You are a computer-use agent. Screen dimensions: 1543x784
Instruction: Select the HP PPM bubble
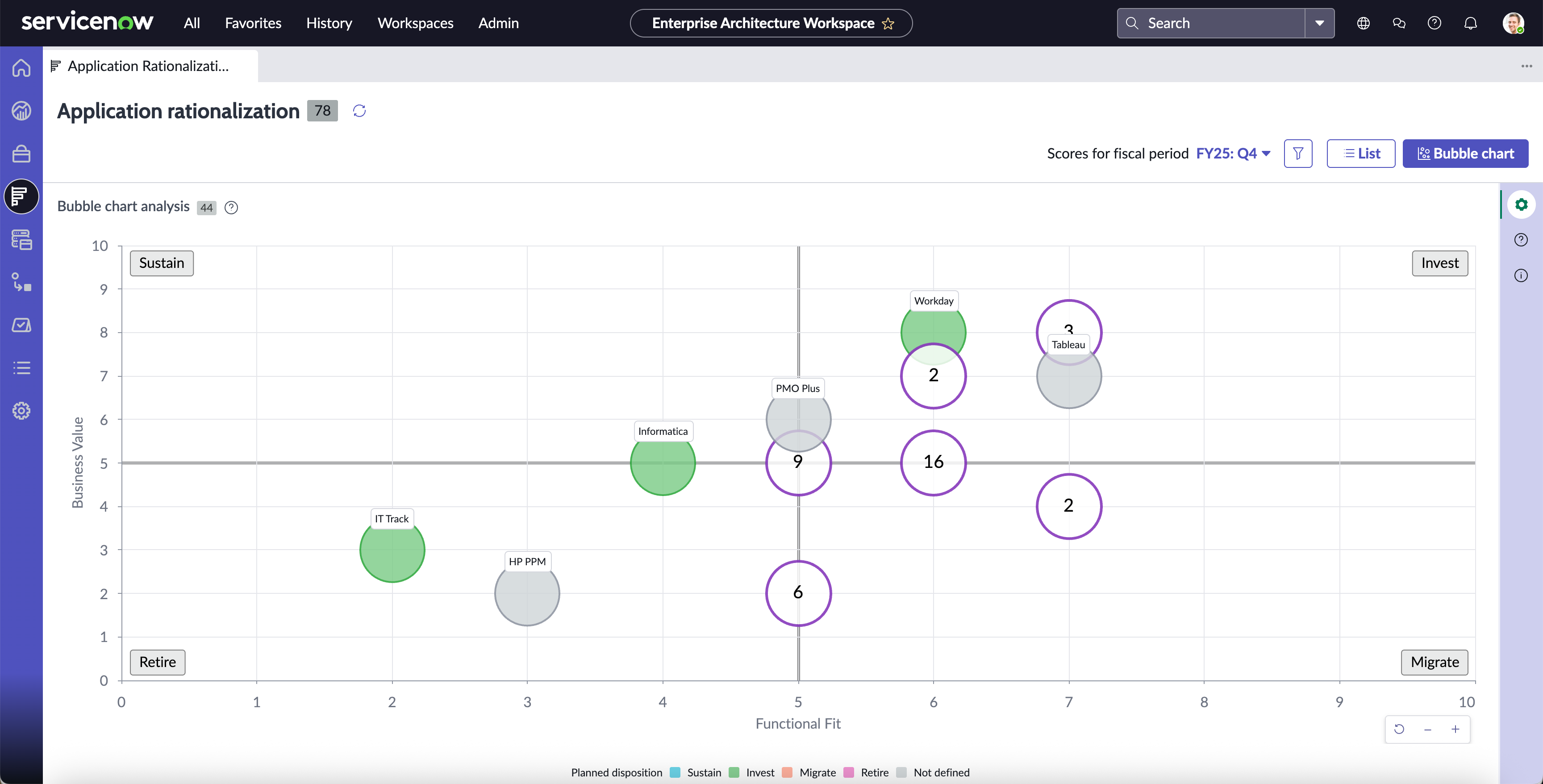[x=527, y=593]
